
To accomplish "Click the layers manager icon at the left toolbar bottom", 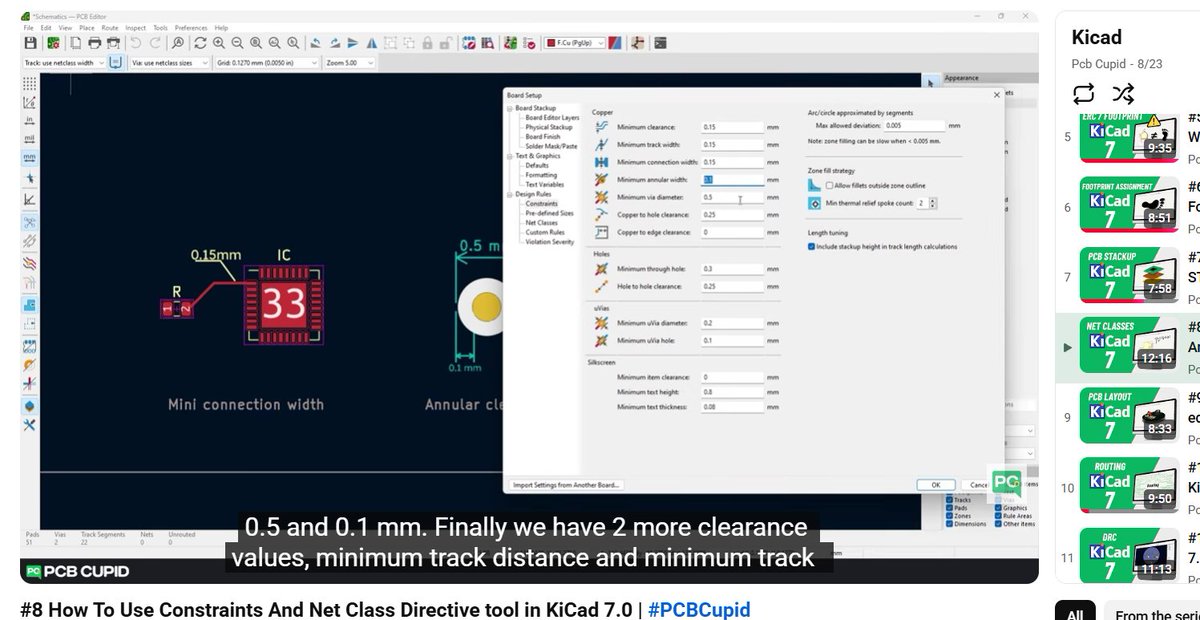I will 29,406.
